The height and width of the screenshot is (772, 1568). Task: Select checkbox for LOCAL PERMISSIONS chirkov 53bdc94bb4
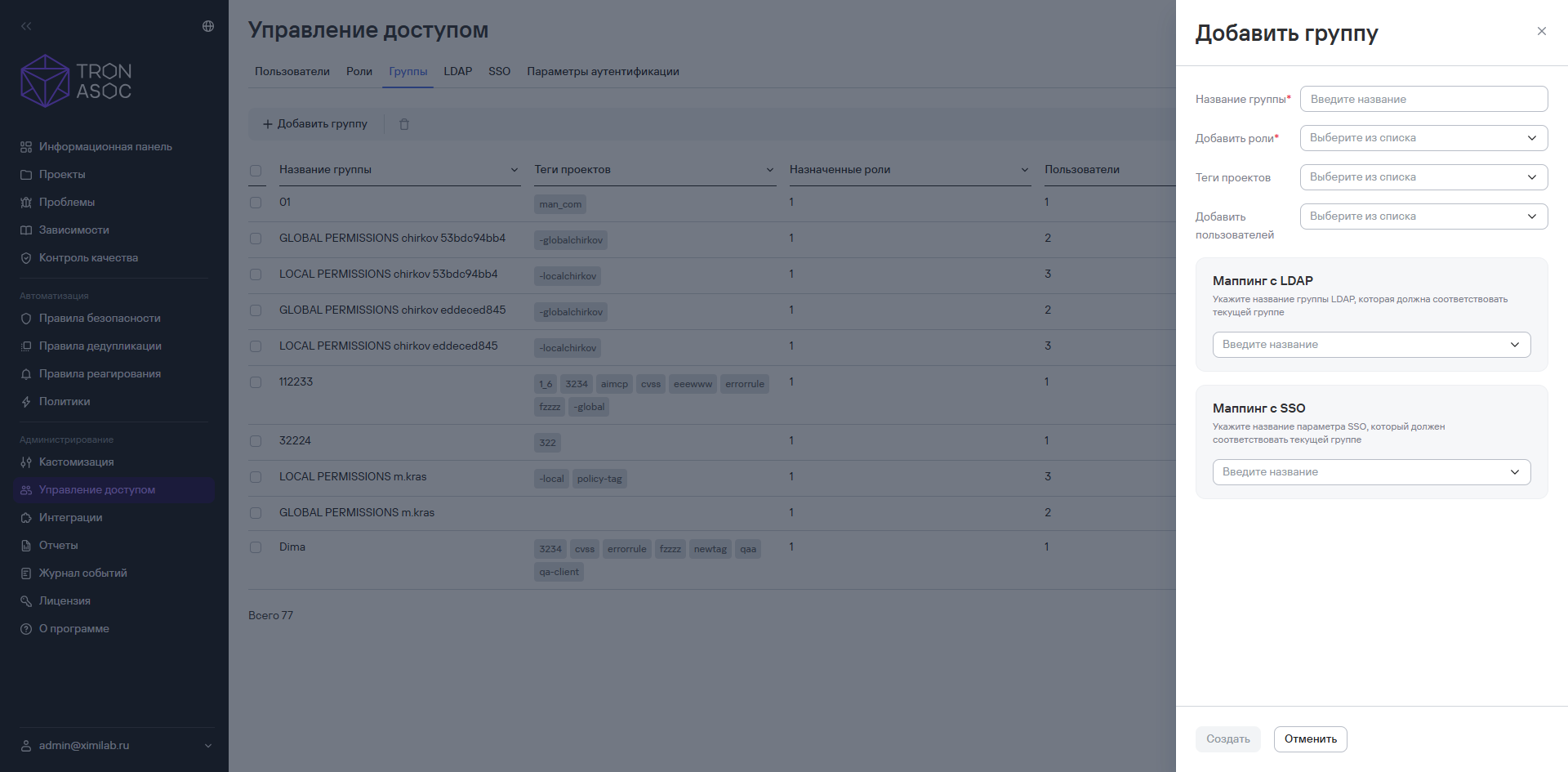(x=256, y=274)
